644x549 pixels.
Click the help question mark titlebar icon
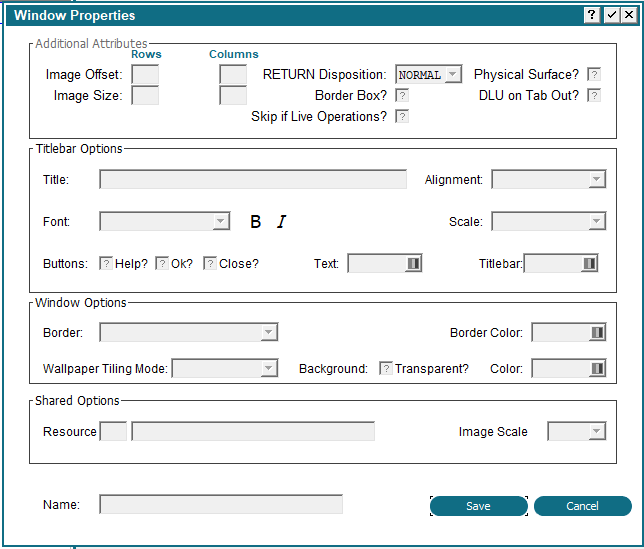point(591,15)
